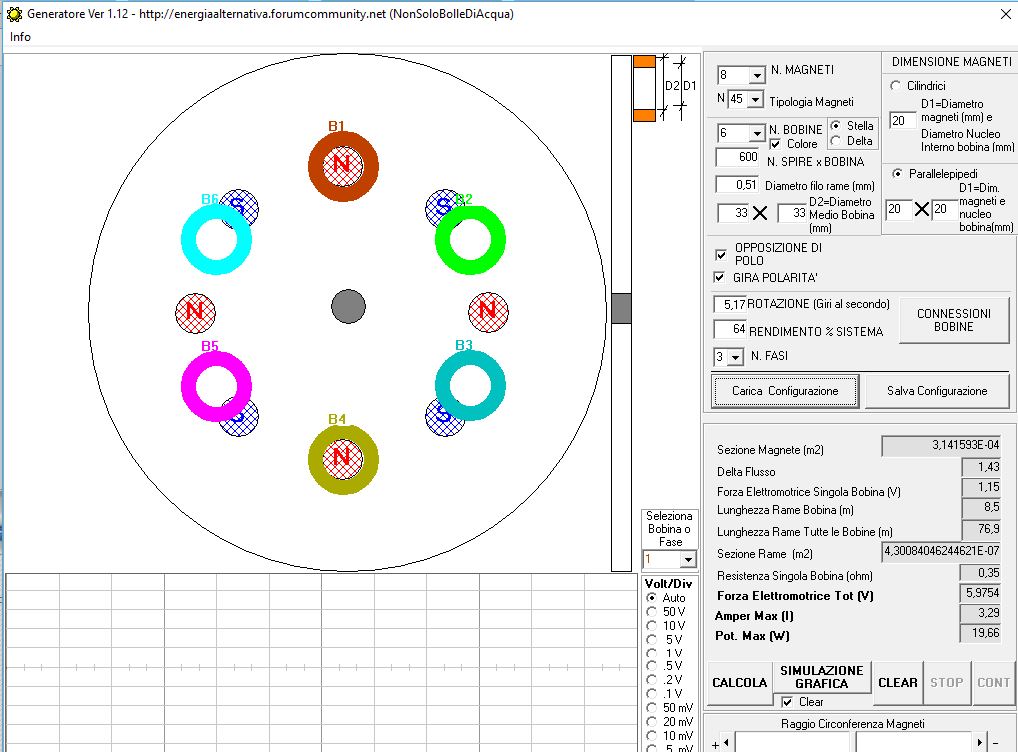This screenshot has height=752, width=1018.
Task: Click the gray block in vertical gauge
Action: [621, 308]
